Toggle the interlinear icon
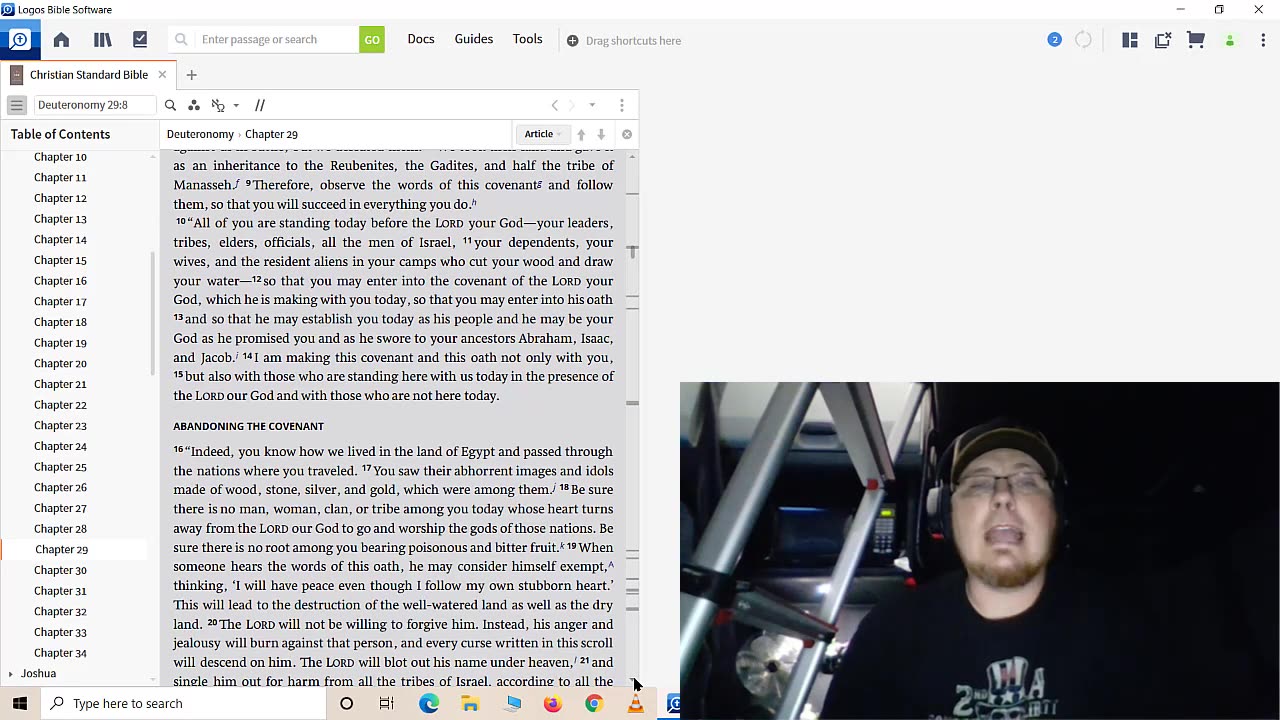The width and height of the screenshot is (1280, 720). click(x=218, y=105)
